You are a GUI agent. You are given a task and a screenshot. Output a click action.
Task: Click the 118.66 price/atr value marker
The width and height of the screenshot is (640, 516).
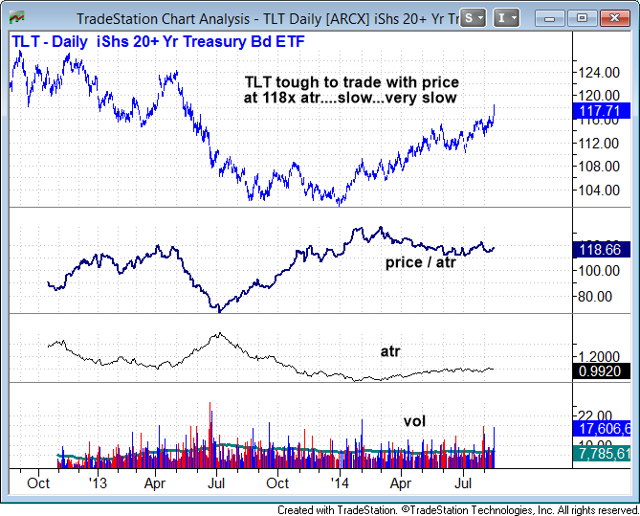click(x=601, y=249)
